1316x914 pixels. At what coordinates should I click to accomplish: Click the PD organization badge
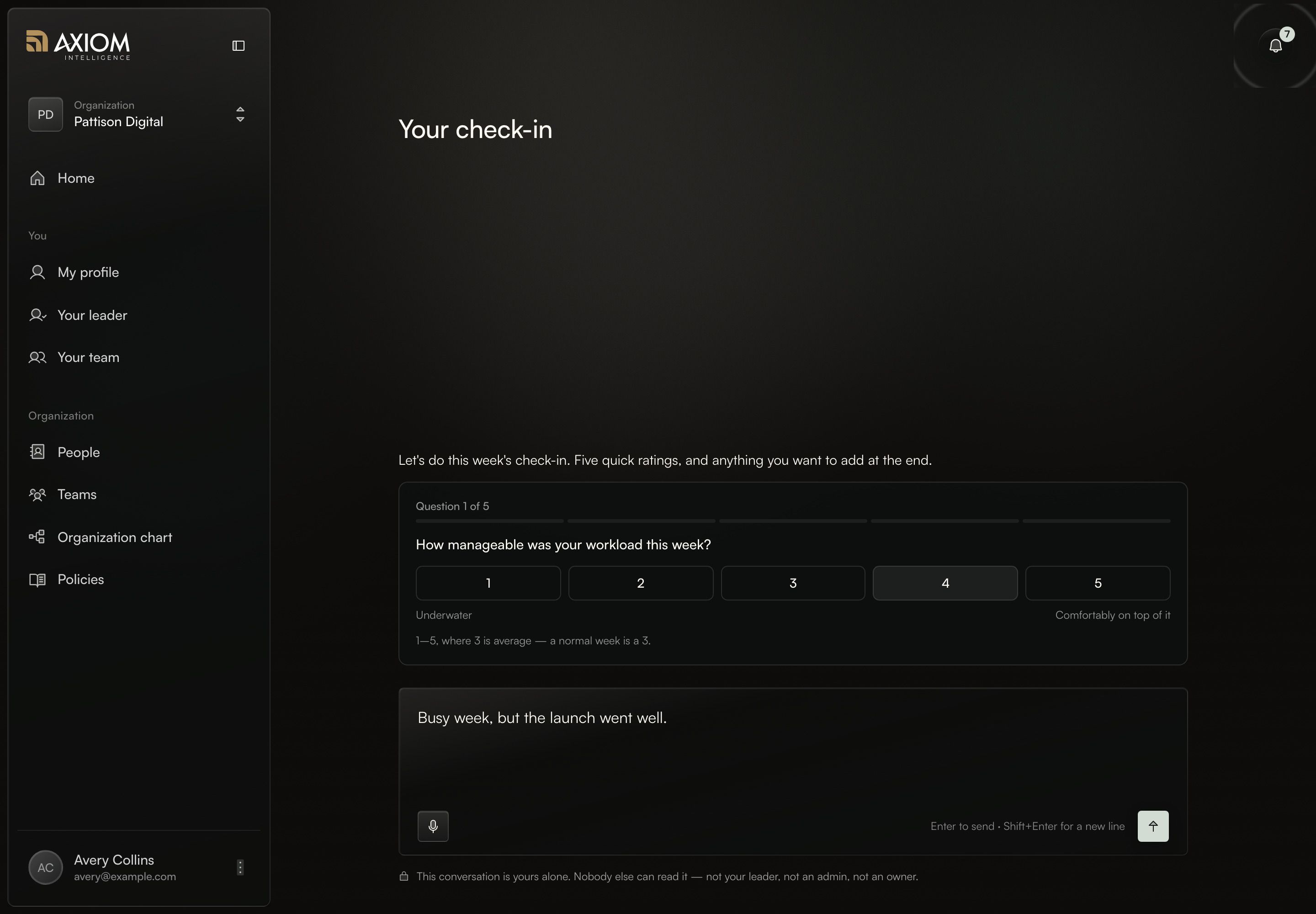tap(45, 115)
